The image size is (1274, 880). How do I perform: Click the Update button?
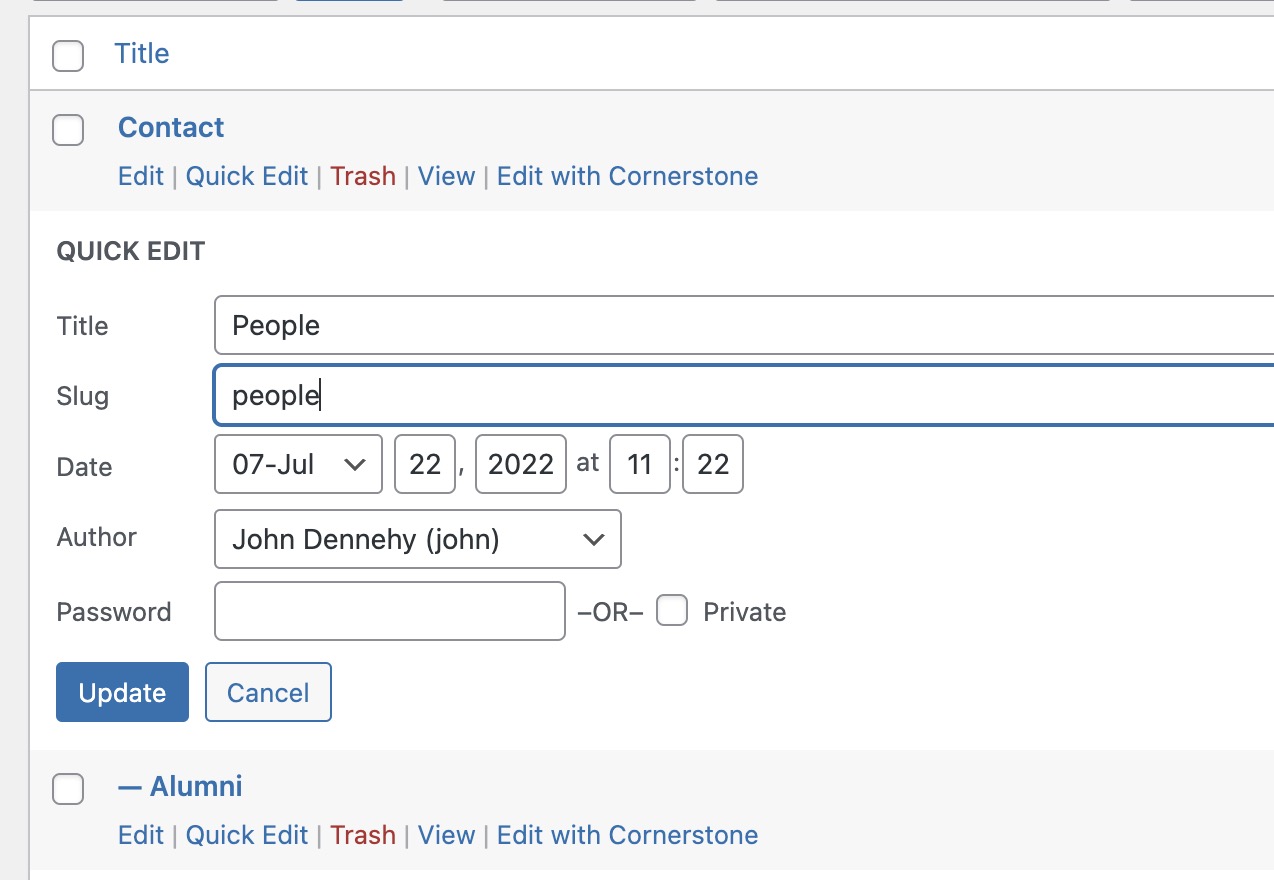pyautogui.click(x=122, y=692)
